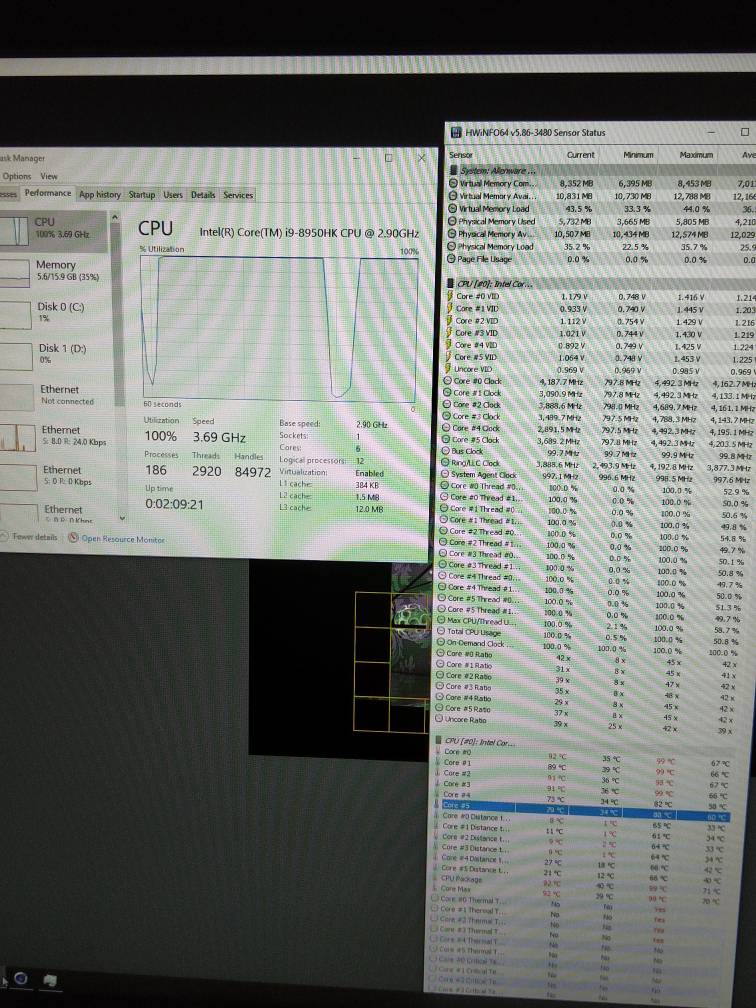This screenshot has height=1008, width=756.
Task: Click the HWiNFO64 title bar icon
Action: click(x=456, y=132)
